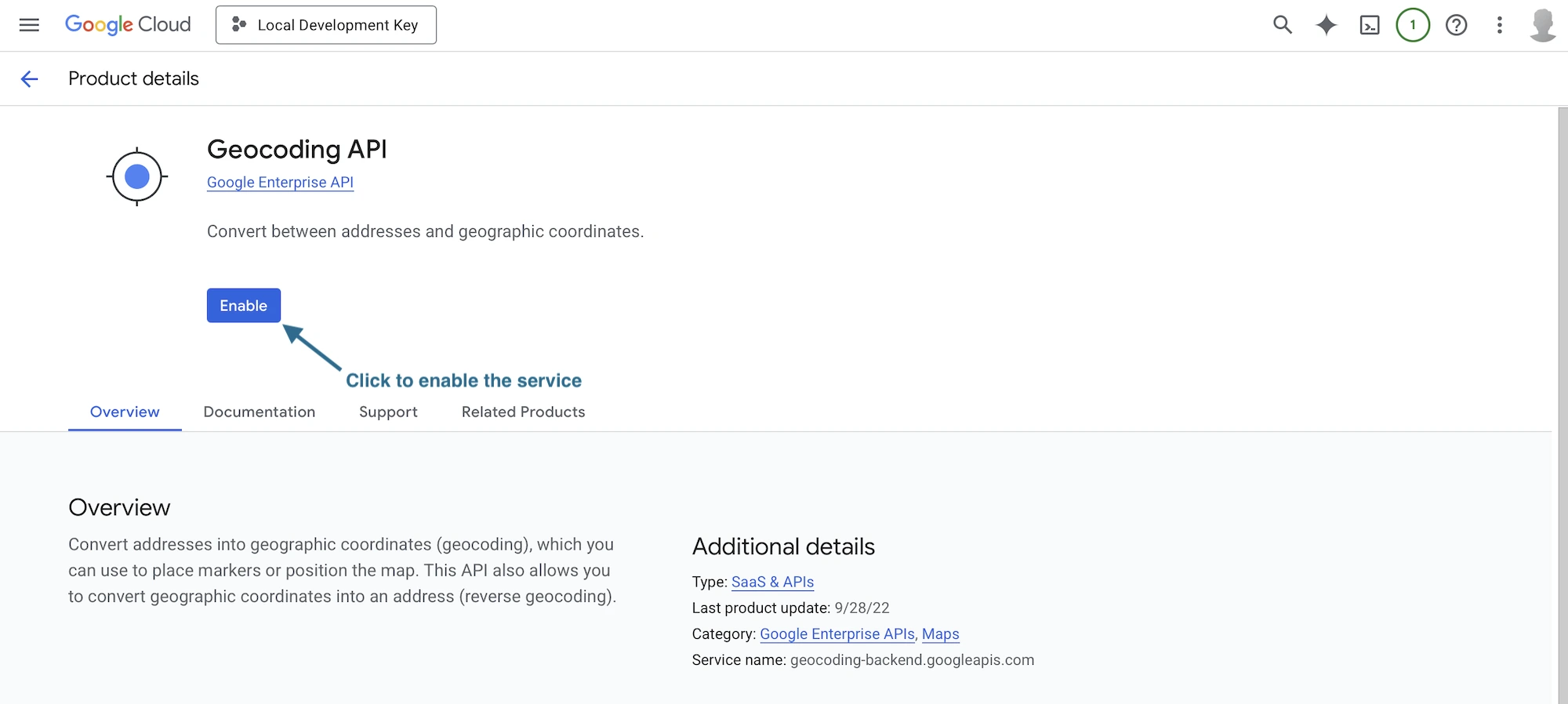Activate the Cloud Shell terminal icon
Viewport: 1568px width, 704px height.
tap(1370, 25)
